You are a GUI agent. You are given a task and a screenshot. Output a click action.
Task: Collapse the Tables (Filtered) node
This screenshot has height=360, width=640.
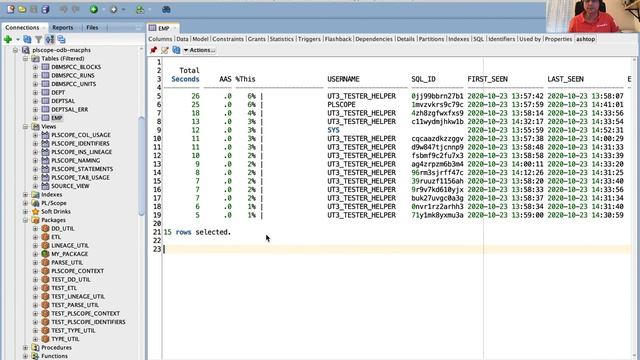click(25, 58)
